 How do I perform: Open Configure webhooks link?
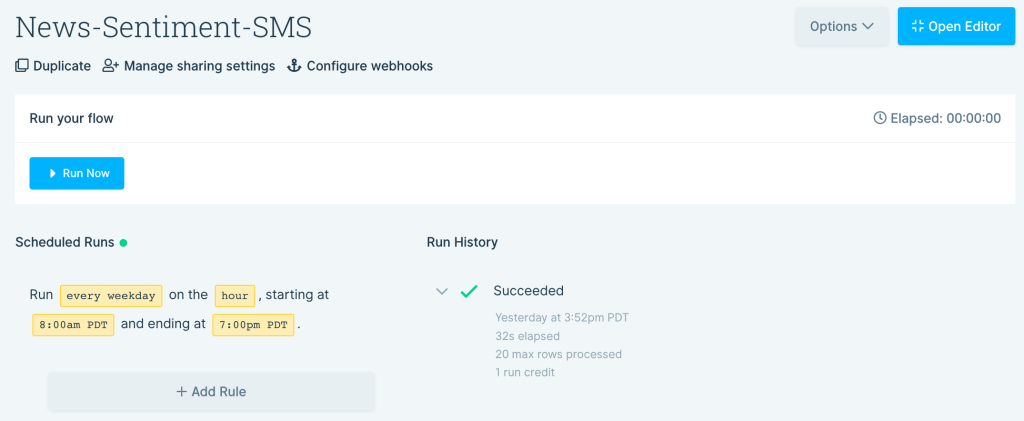pos(369,66)
